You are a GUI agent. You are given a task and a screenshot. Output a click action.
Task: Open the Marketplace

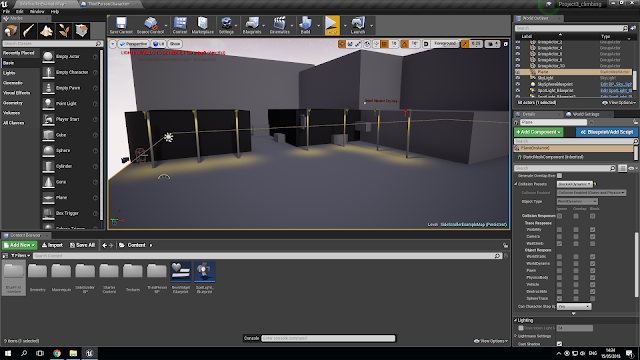coord(202,25)
